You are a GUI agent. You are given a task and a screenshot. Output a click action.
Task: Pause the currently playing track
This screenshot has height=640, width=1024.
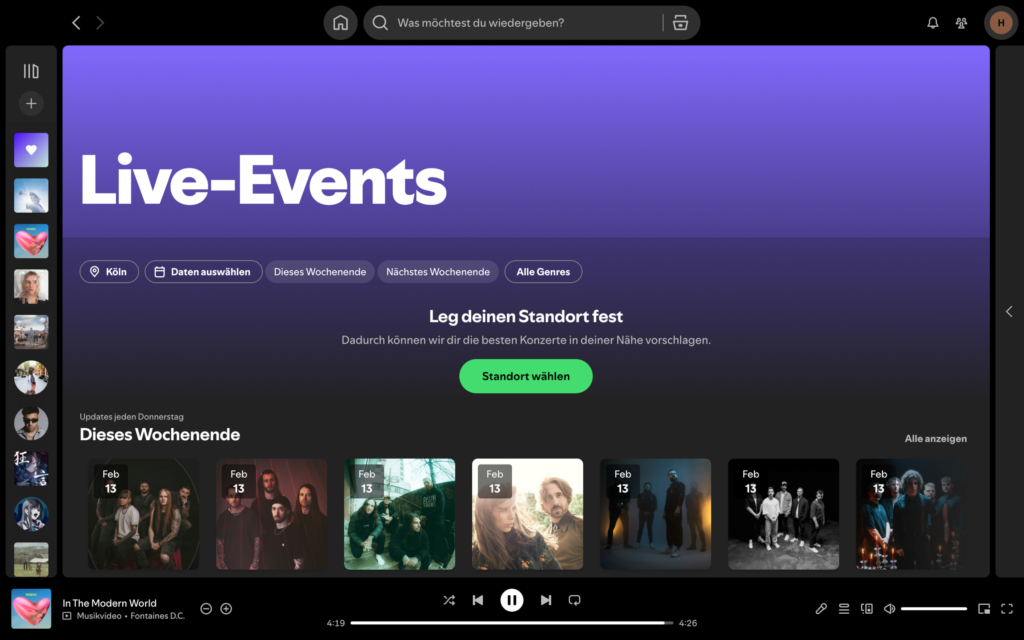click(512, 600)
